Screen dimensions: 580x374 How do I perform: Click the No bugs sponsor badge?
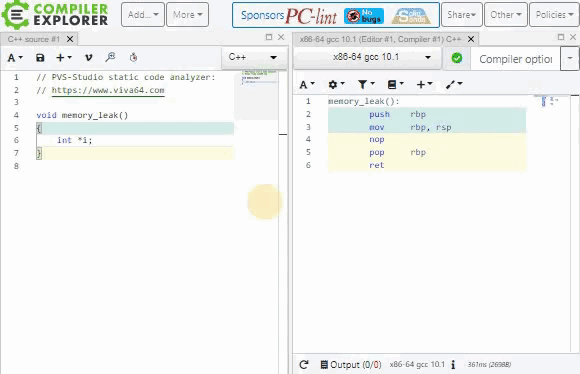pyautogui.click(x=364, y=16)
